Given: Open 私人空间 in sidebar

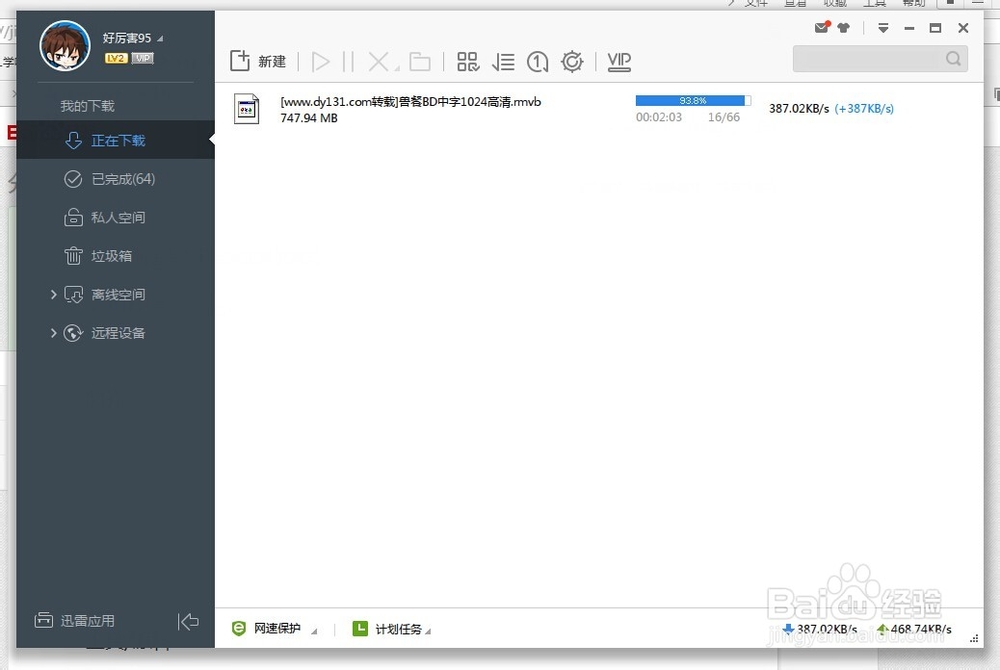Looking at the screenshot, I should [115, 217].
